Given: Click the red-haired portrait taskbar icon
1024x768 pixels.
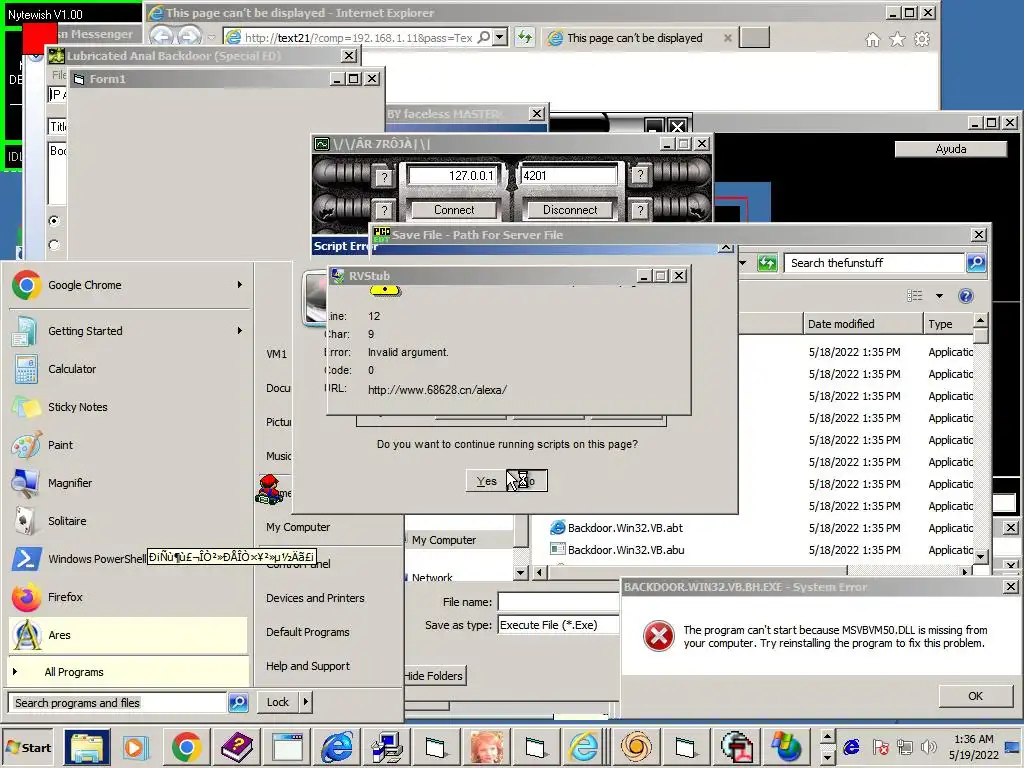Looking at the screenshot, I should 486,746.
